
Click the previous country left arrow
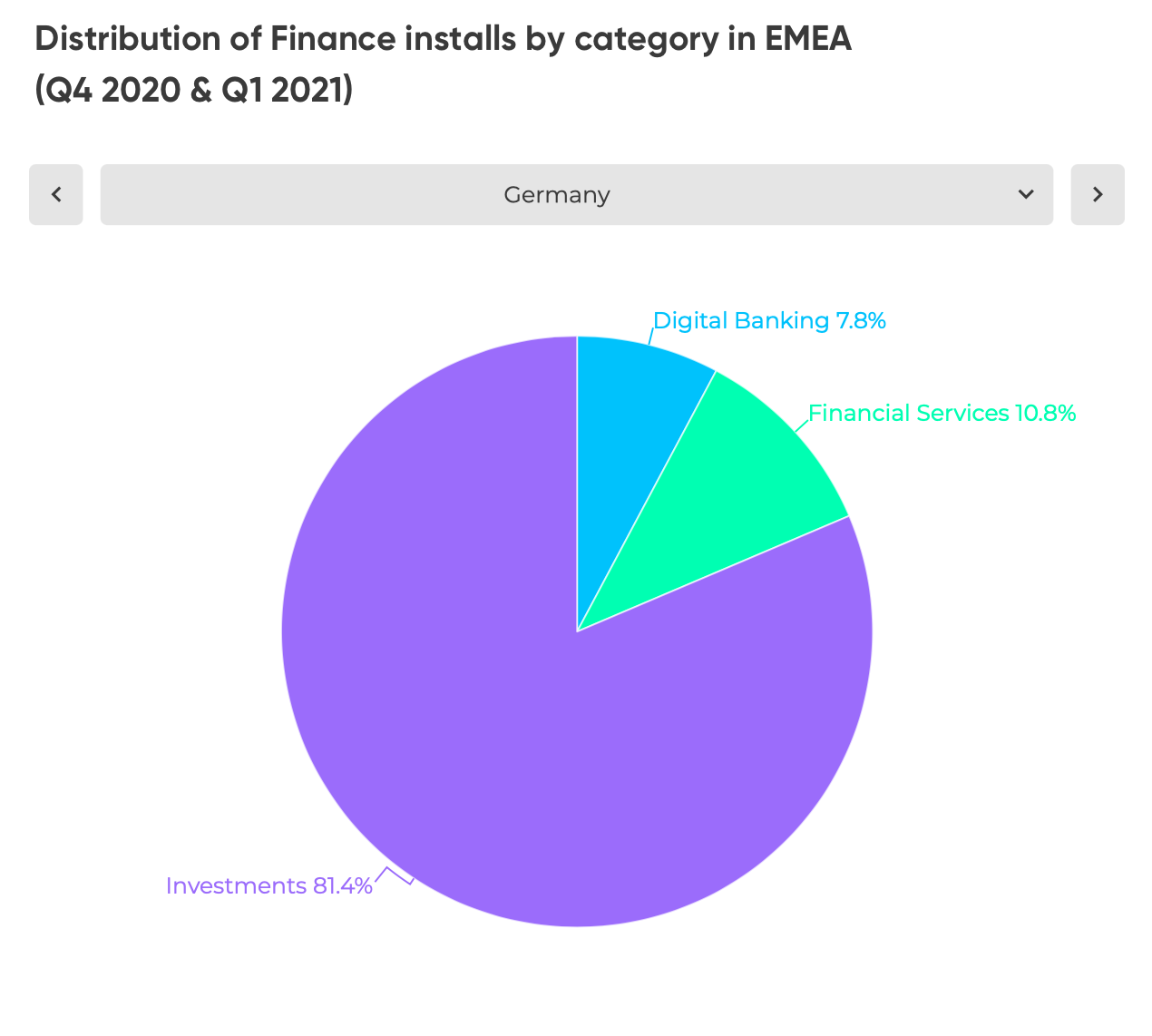(x=56, y=194)
